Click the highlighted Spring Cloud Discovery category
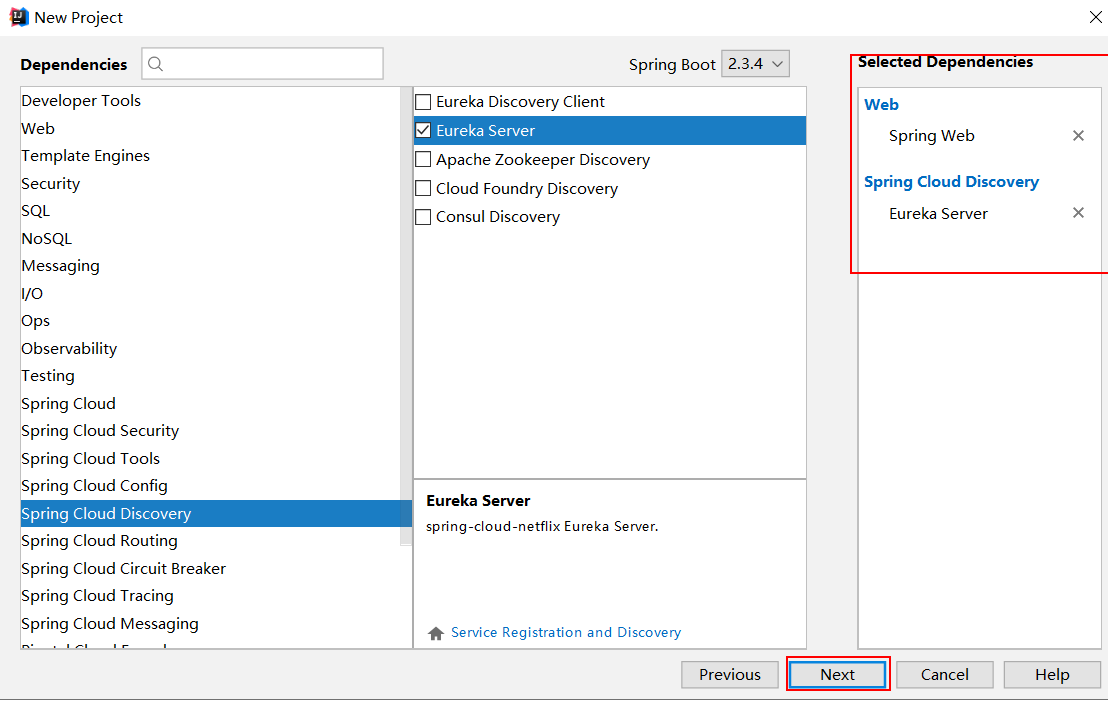Image resolution: width=1108 pixels, height=701 pixels. tap(216, 514)
